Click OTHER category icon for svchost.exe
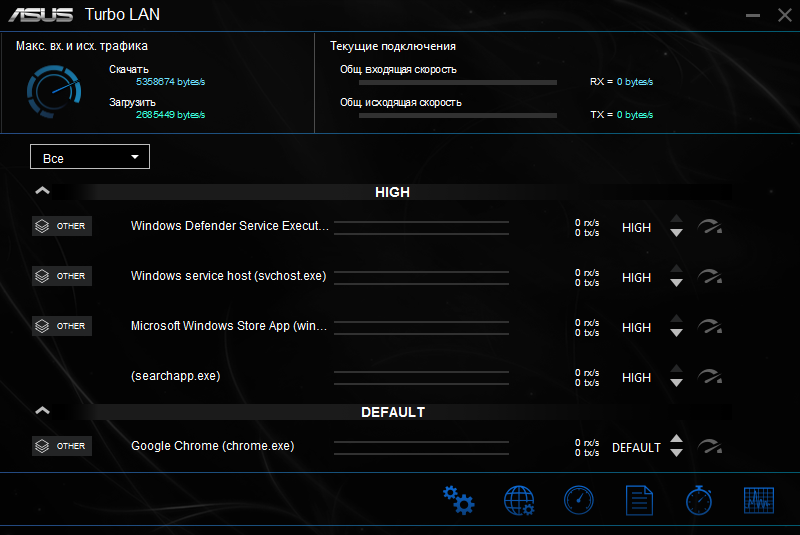This screenshot has width=800, height=535. coord(62,276)
